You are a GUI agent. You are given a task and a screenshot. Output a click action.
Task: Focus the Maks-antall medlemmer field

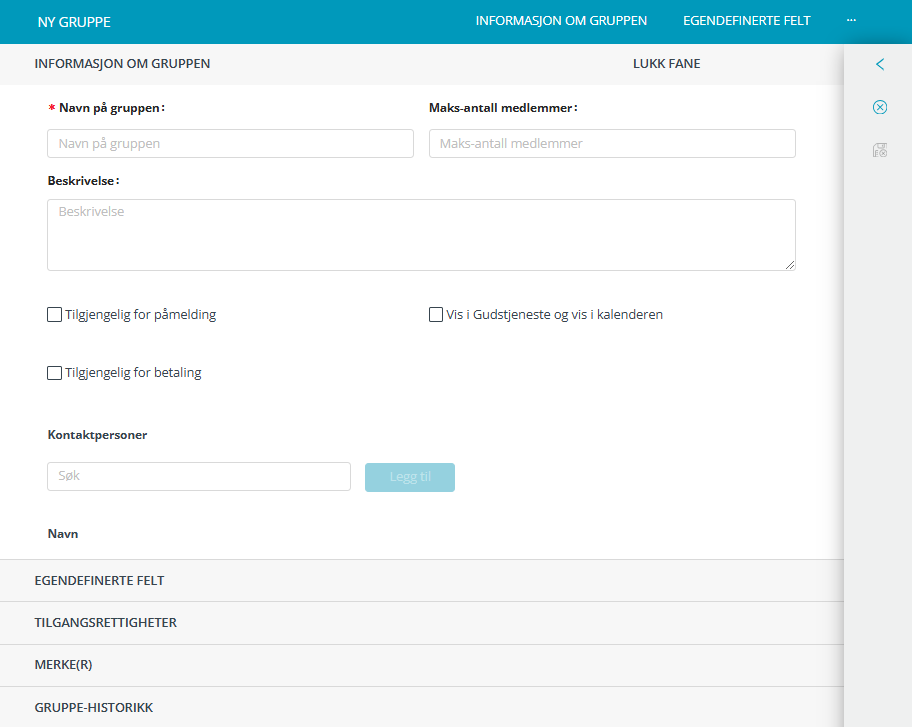(x=612, y=144)
